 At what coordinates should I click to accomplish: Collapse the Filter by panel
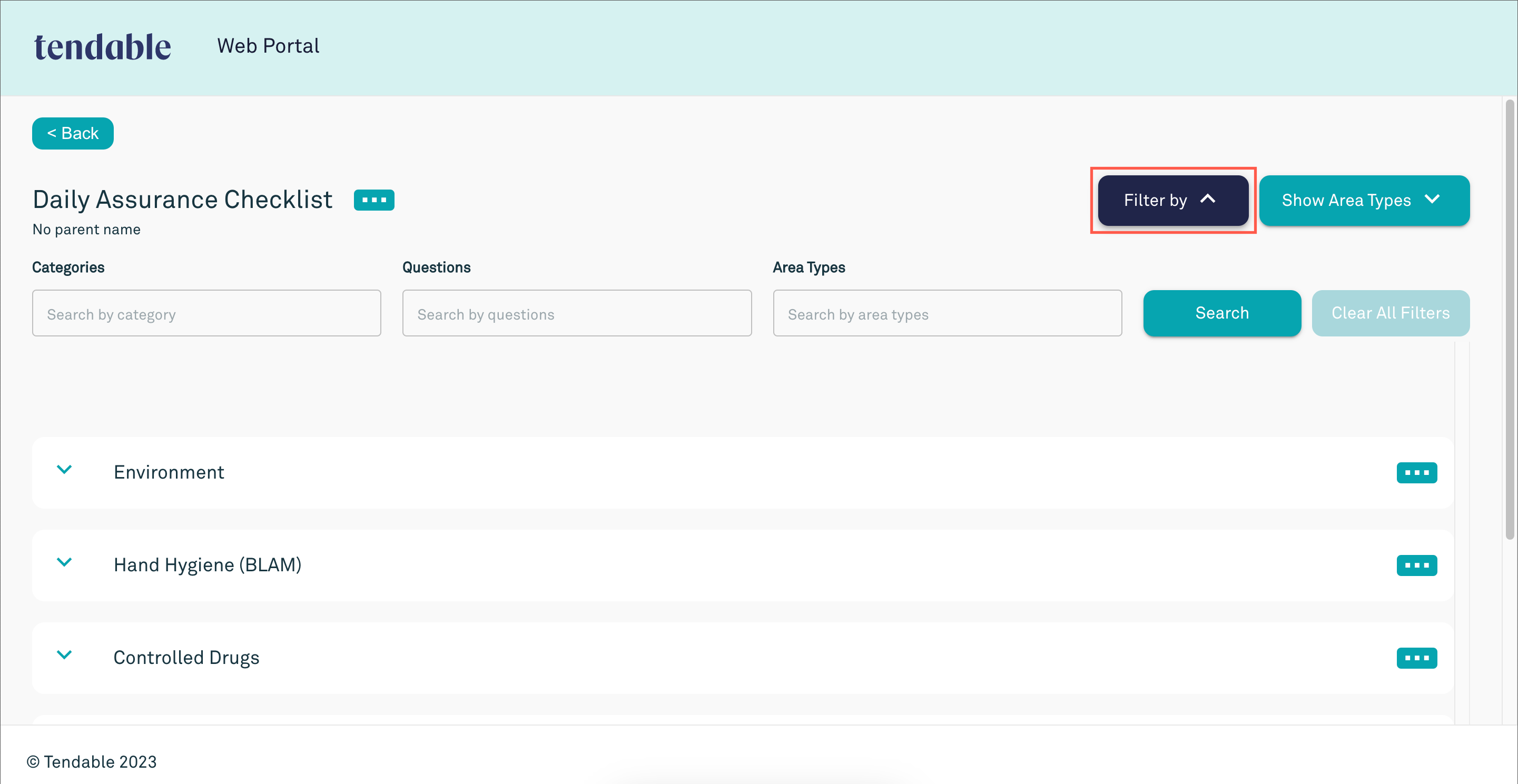[x=1172, y=200]
